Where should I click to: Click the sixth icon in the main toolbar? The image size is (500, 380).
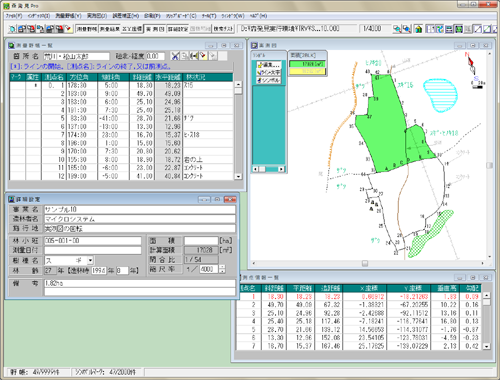pos(59,29)
